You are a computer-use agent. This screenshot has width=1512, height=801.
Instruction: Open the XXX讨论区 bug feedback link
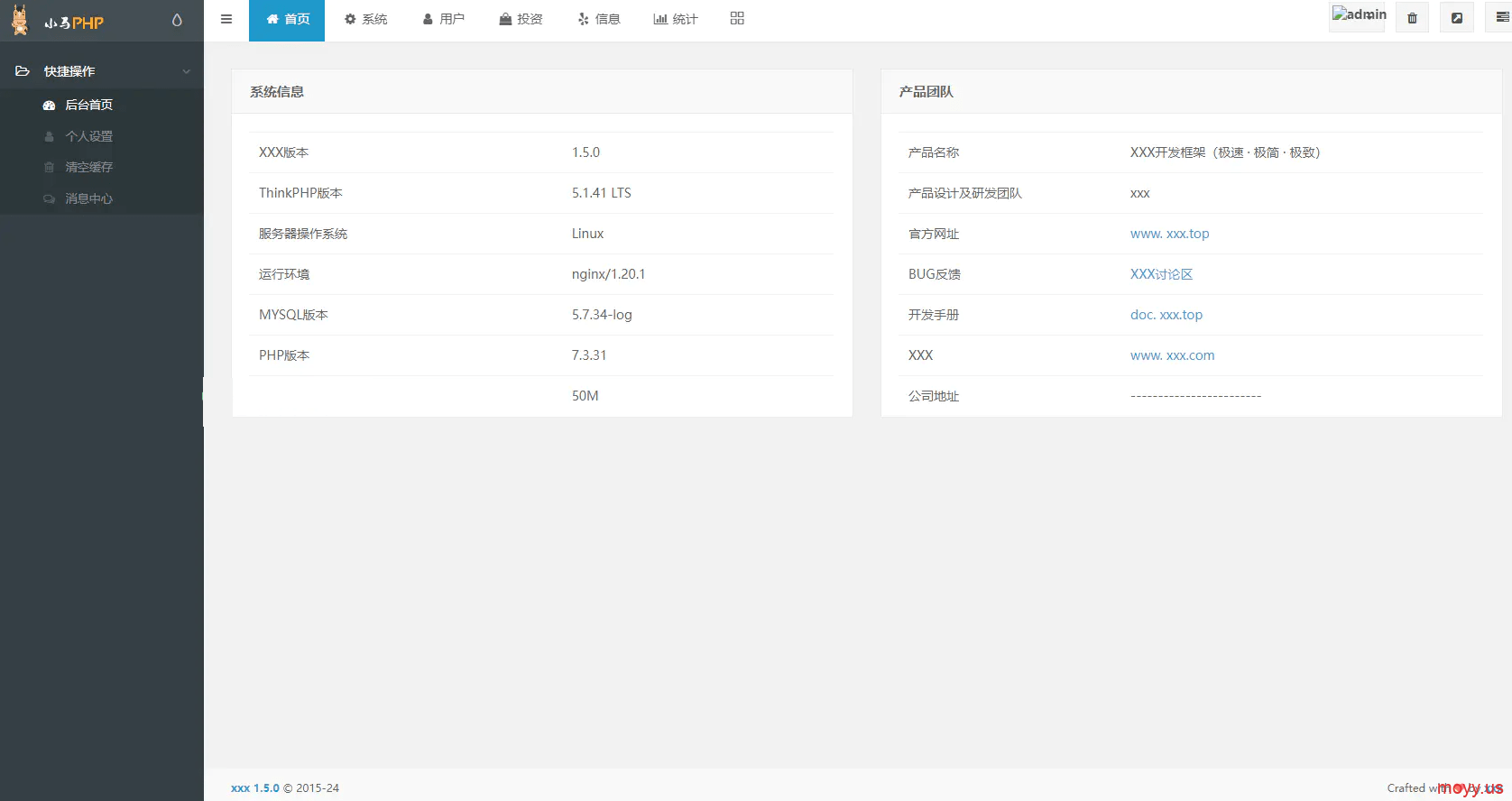(1161, 274)
